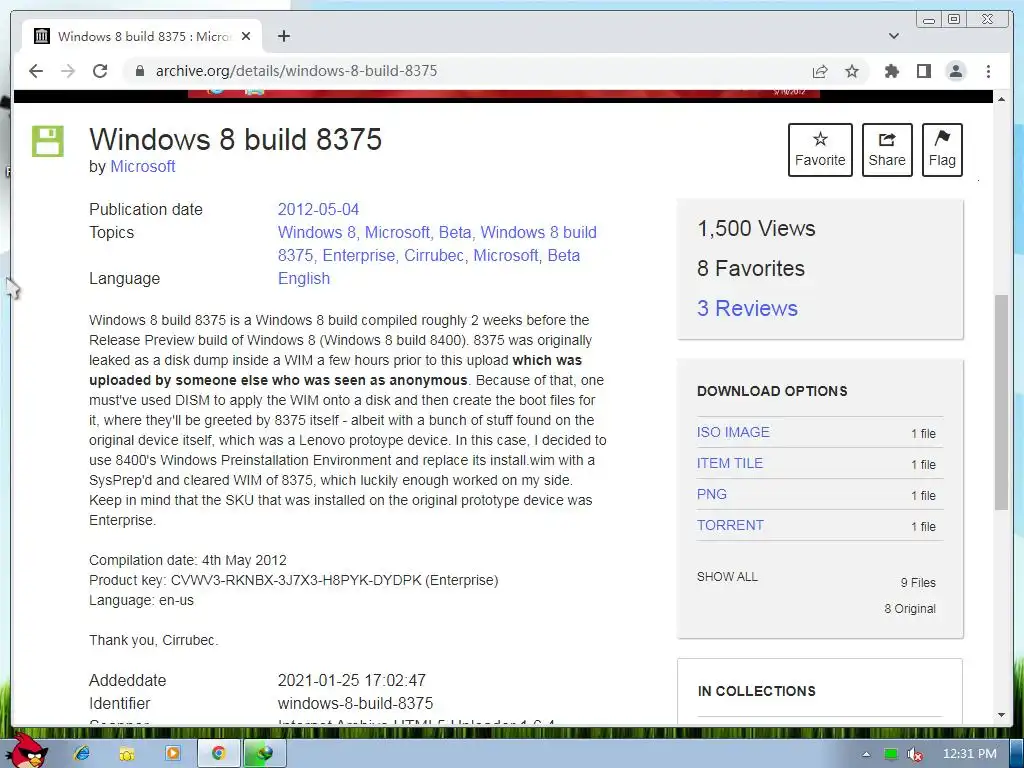Open Internet Explorer from the taskbar
This screenshot has height=768, width=1024.
point(82,754)
